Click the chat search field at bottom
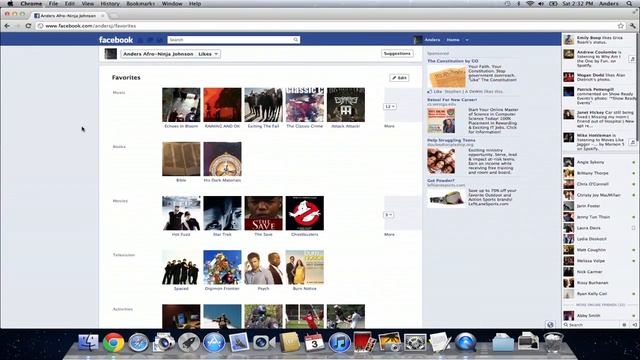This screenshot has height=360, width=640. point(592,325)
